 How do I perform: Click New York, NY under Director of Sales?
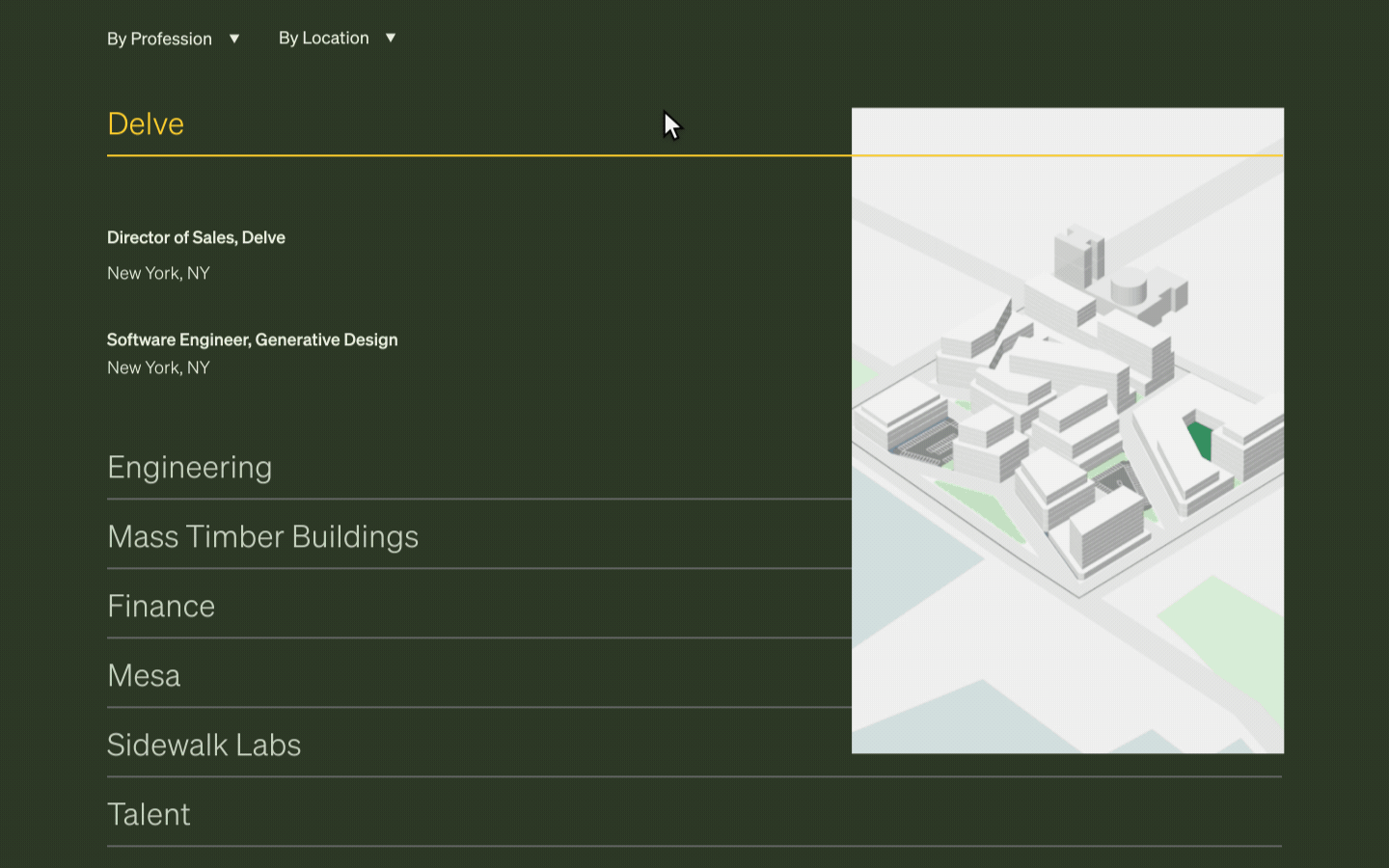158,273
